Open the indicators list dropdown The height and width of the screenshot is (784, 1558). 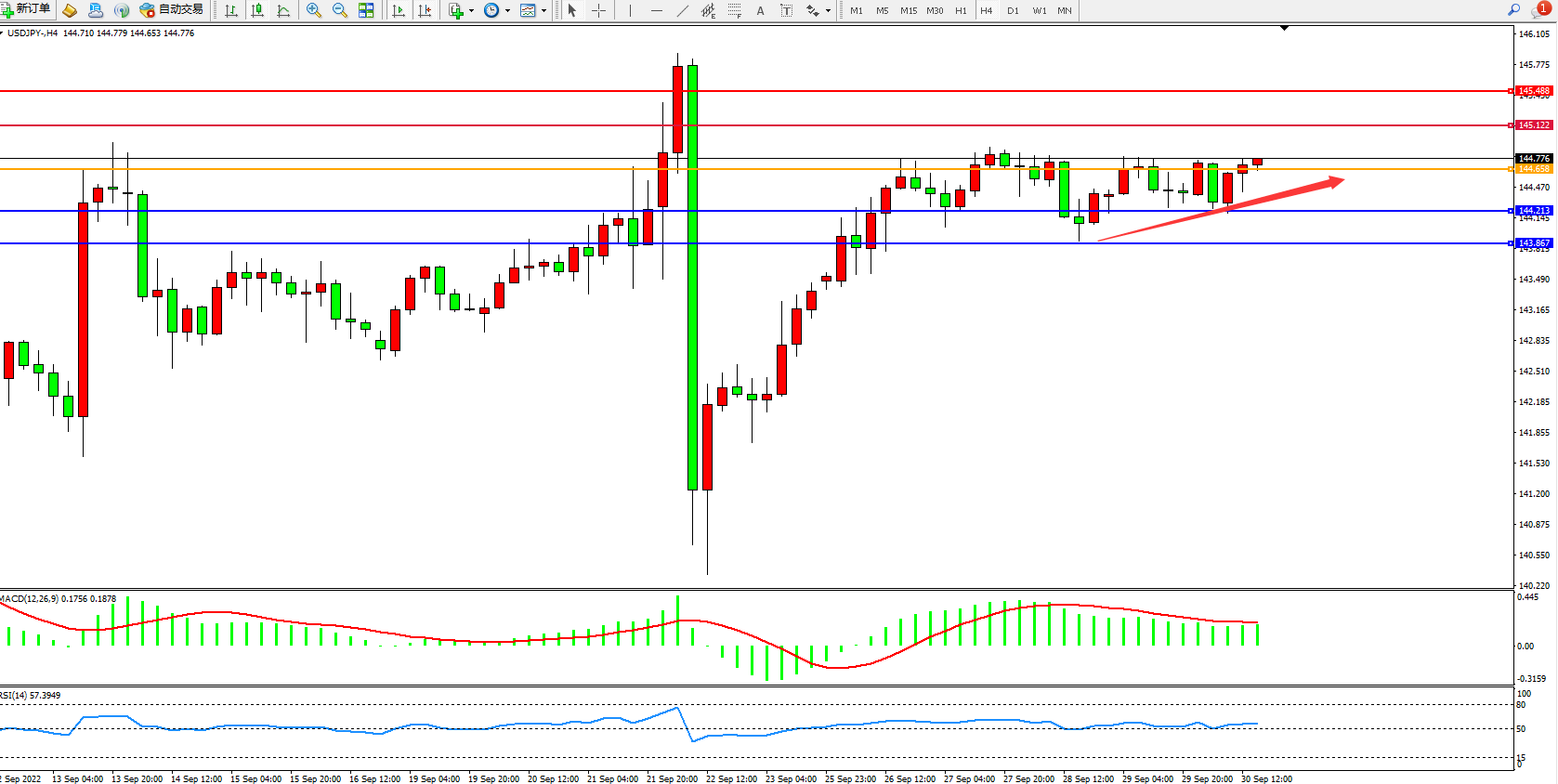point(471,11)
